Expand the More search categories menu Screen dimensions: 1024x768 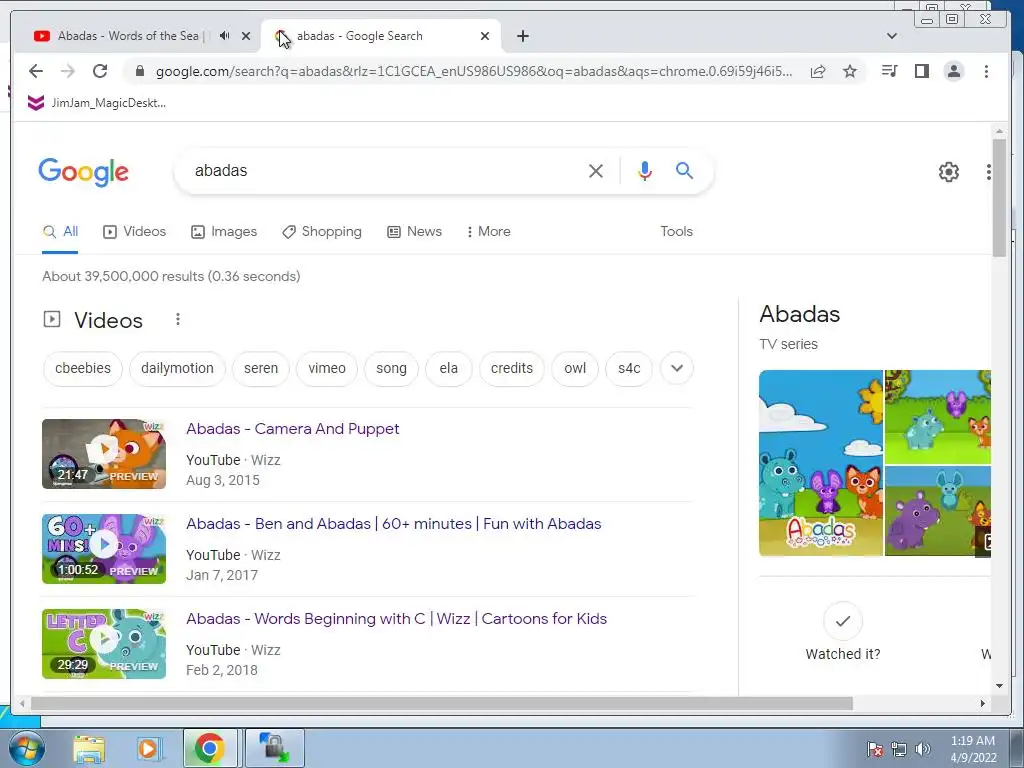pos(488,232)
